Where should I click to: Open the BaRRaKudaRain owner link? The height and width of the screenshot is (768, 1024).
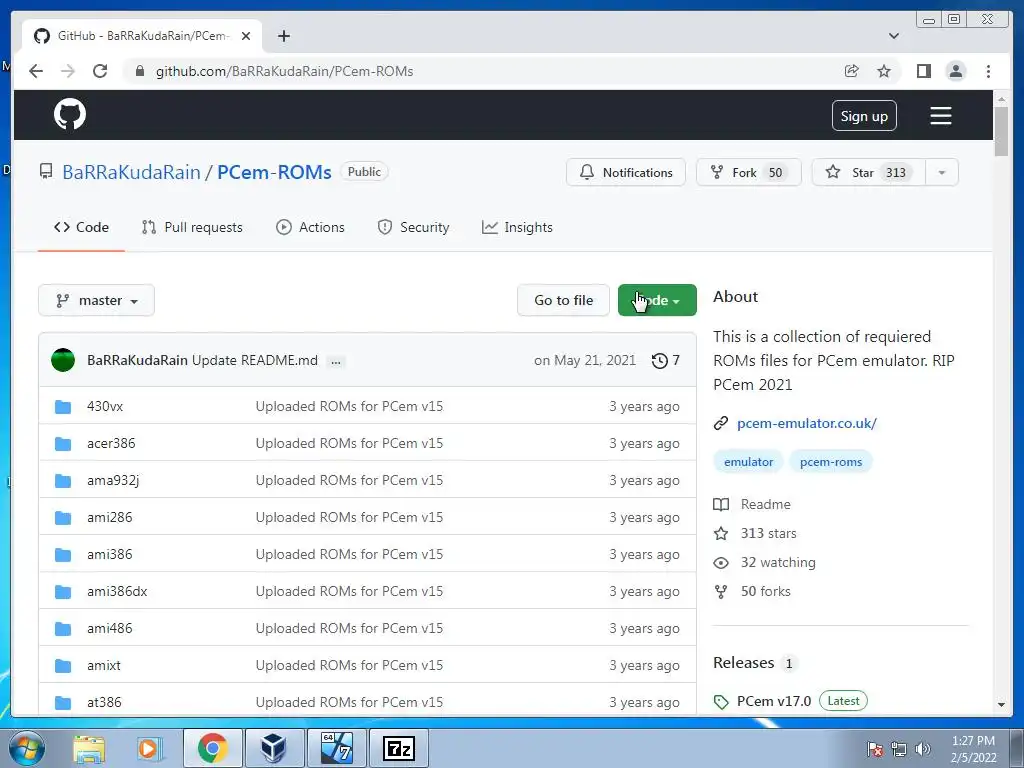[131, 172]
